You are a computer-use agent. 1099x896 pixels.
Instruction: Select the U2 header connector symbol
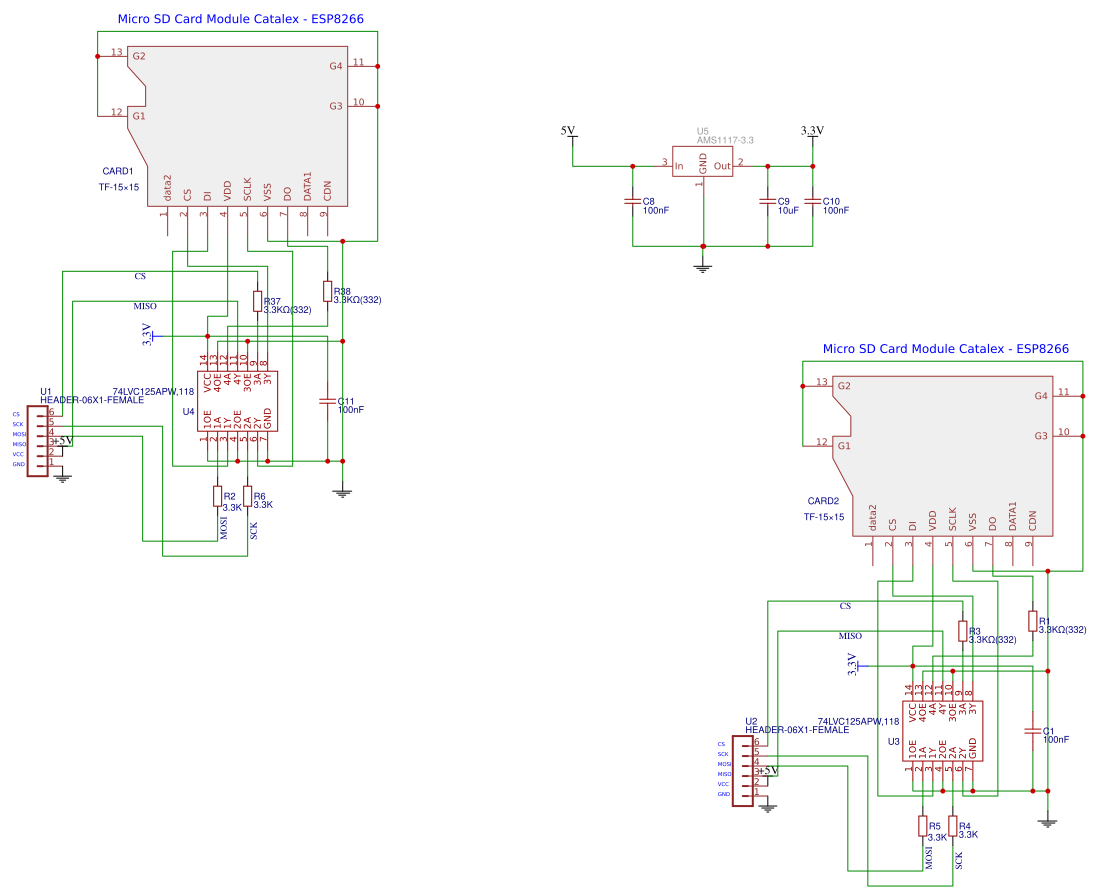(x=742, y=771)
